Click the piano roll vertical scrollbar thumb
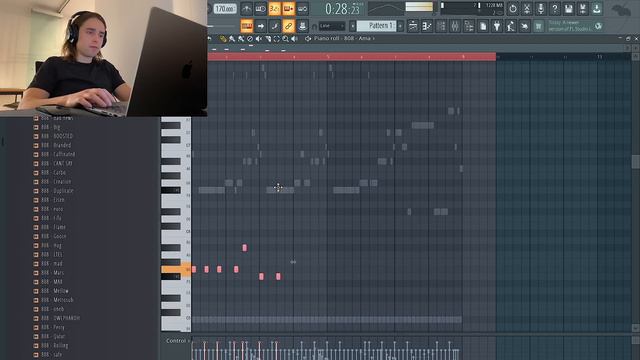Viewport: 640px width, 360px height. 636,162
